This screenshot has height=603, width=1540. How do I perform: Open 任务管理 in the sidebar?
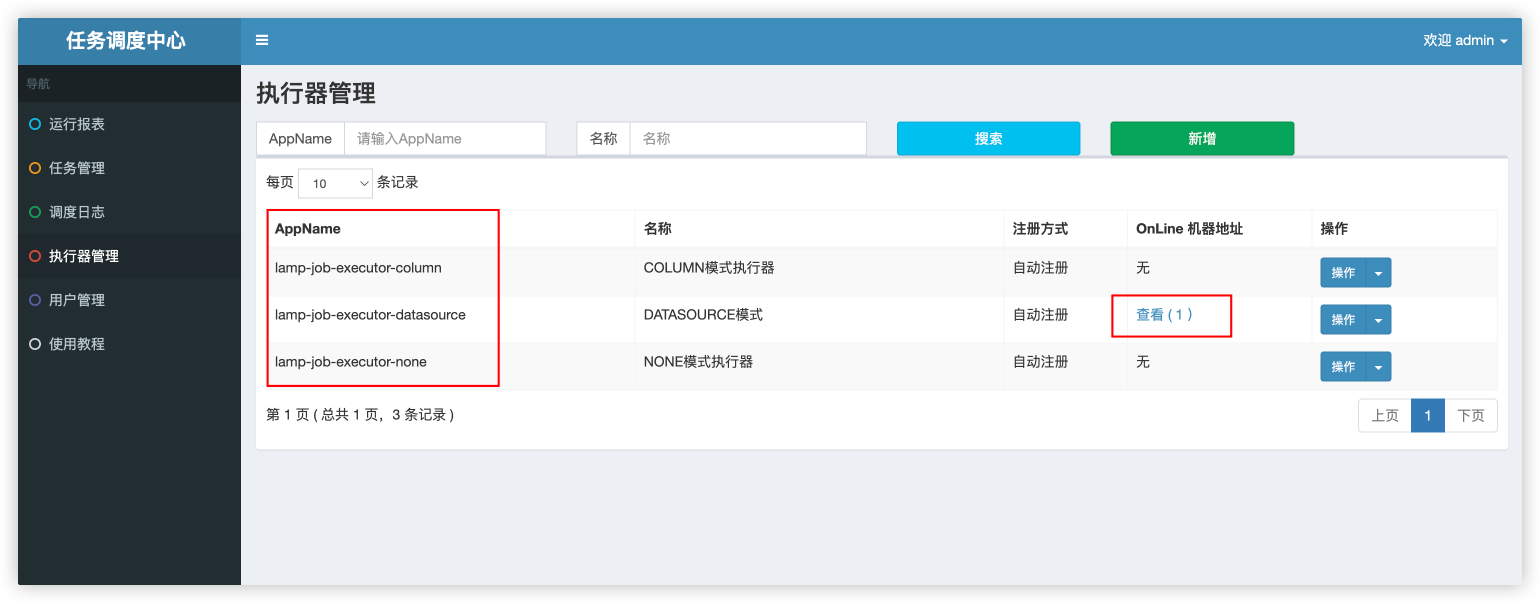point(77,168)
